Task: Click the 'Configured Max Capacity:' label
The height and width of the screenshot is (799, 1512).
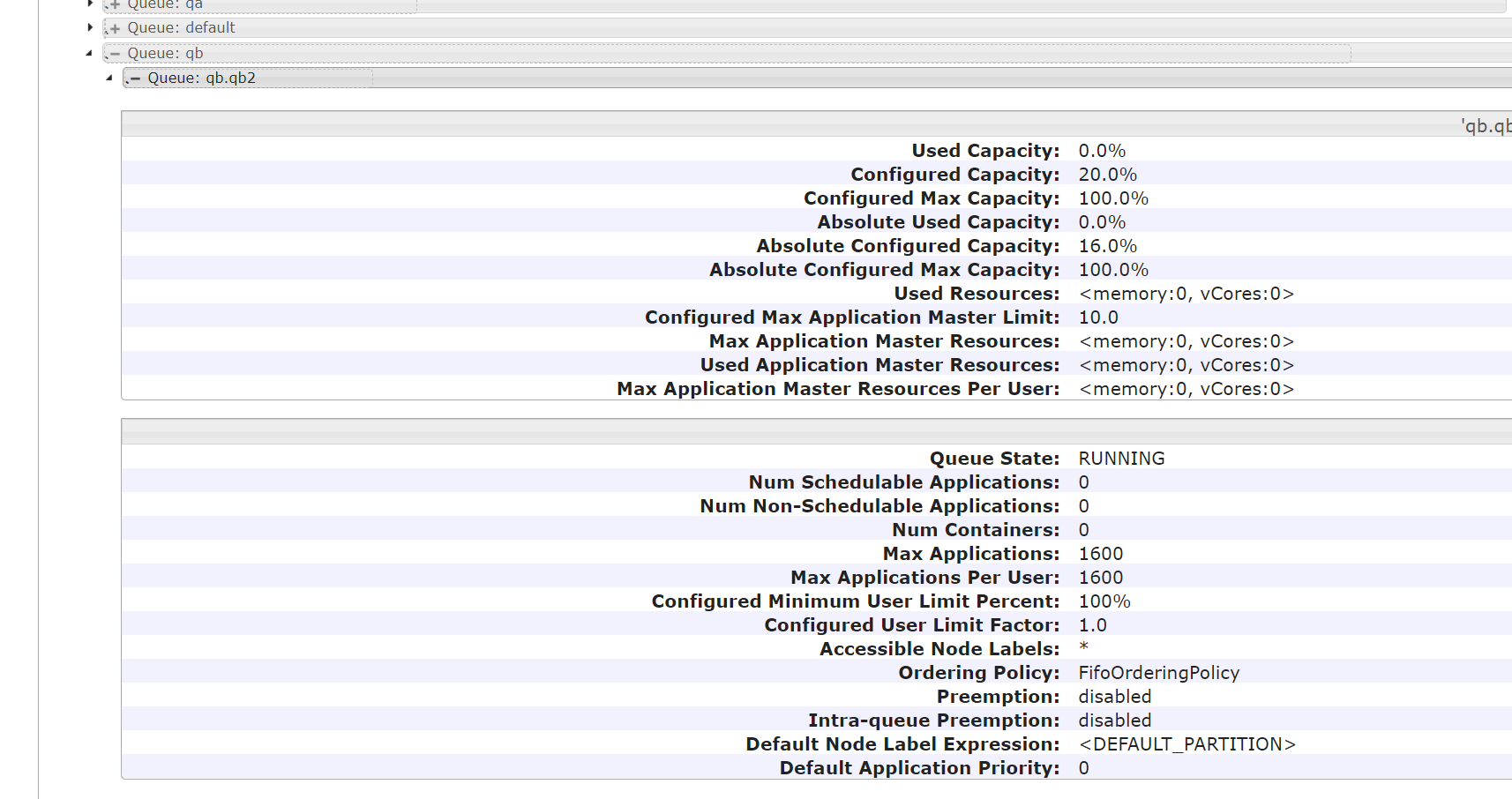Action: pyautogui.click(x=932, y=198)
